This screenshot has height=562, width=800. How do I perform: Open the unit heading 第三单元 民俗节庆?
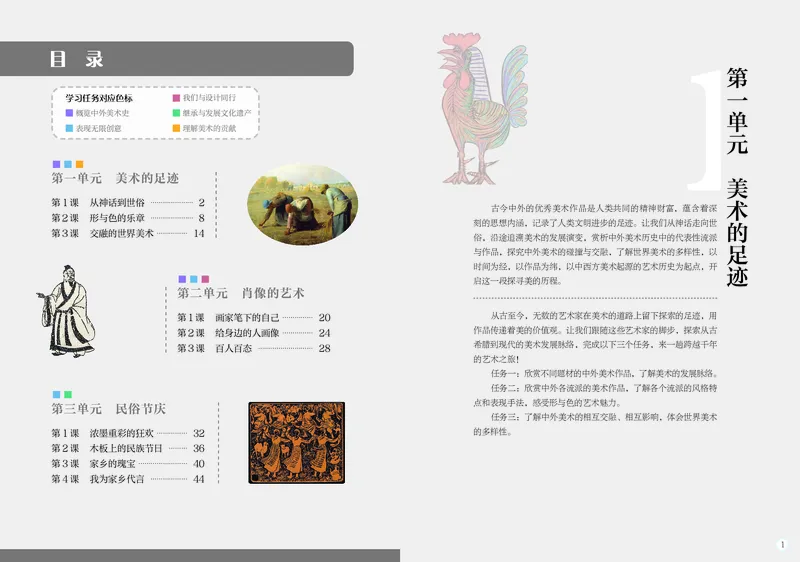point(109,409)
